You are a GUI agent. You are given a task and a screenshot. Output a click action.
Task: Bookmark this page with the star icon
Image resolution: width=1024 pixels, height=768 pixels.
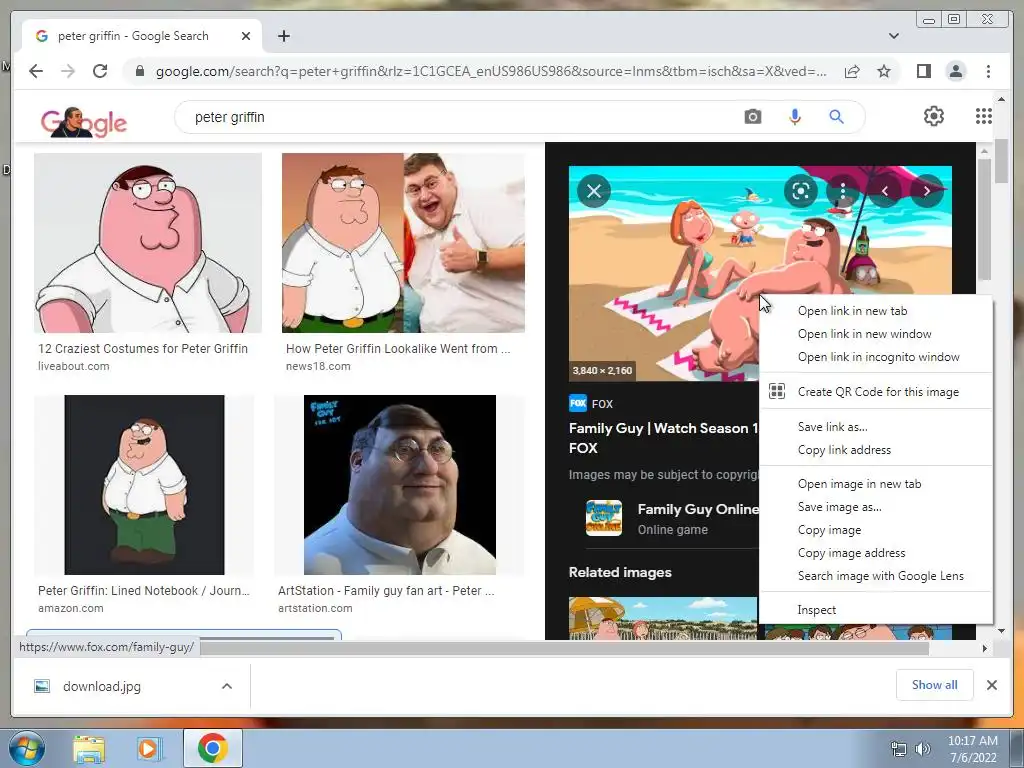(884, 71)
